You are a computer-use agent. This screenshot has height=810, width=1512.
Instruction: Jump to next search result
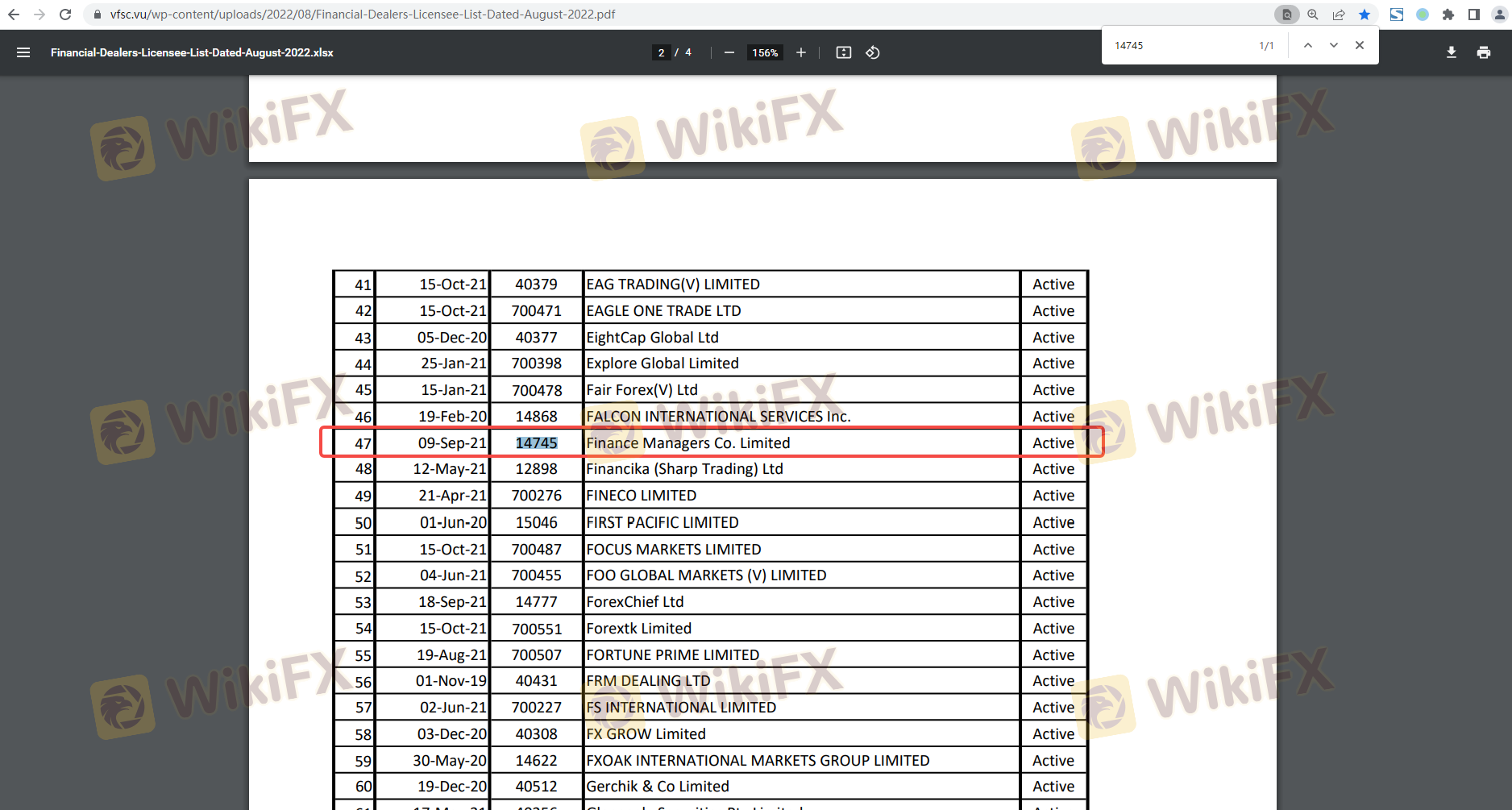tap(1333, 45)
